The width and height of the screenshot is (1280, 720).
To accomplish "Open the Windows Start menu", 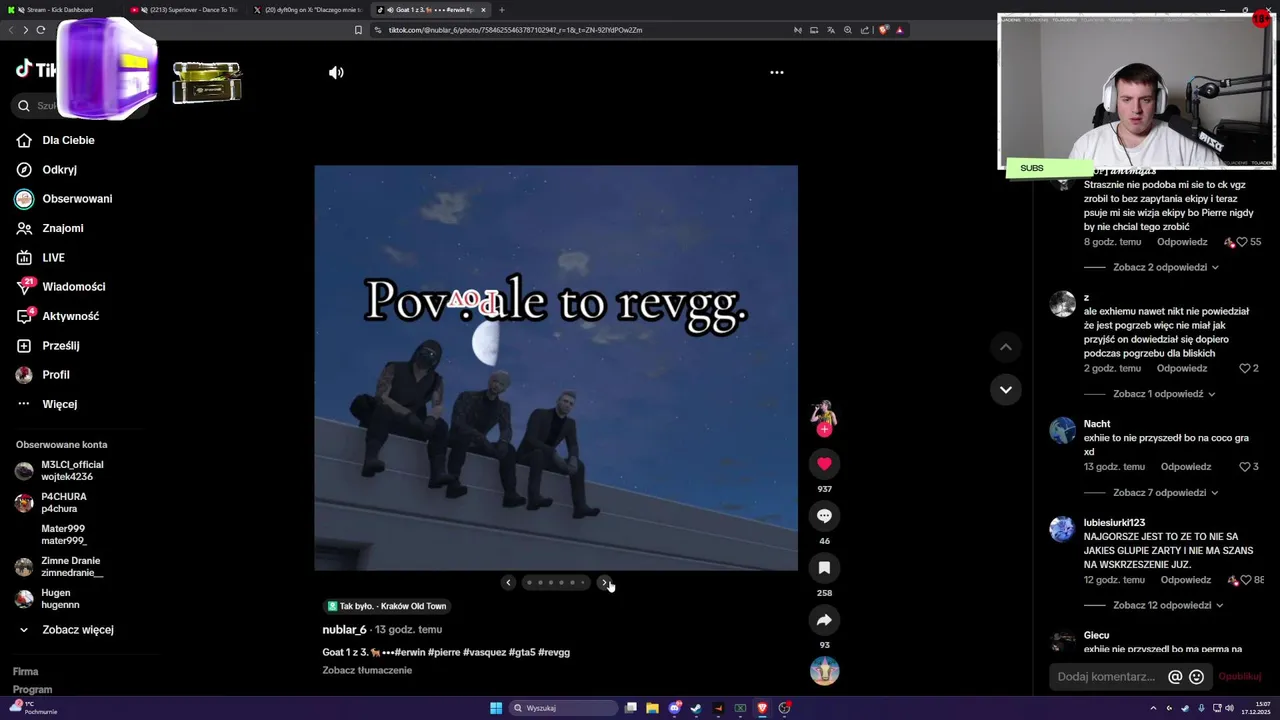I will tap(495, 708).
